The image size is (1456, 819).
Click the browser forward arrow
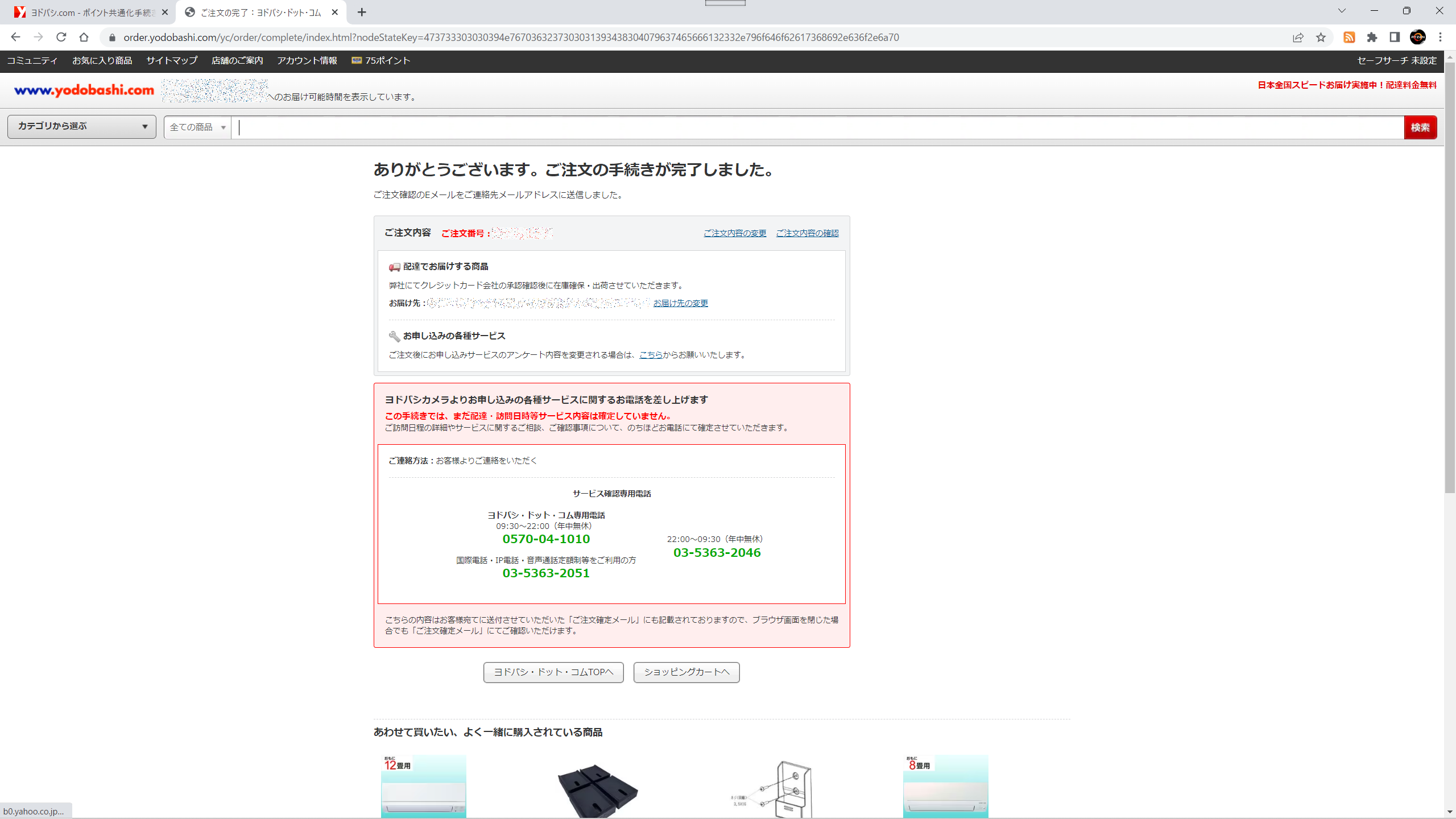coord(38,37)
